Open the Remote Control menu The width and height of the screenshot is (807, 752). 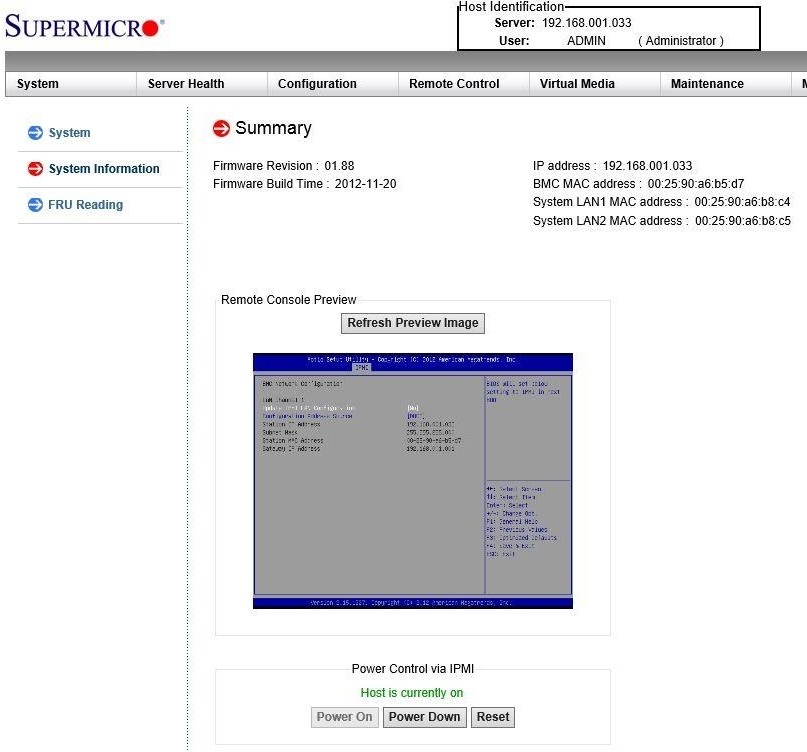click(464, 84)
